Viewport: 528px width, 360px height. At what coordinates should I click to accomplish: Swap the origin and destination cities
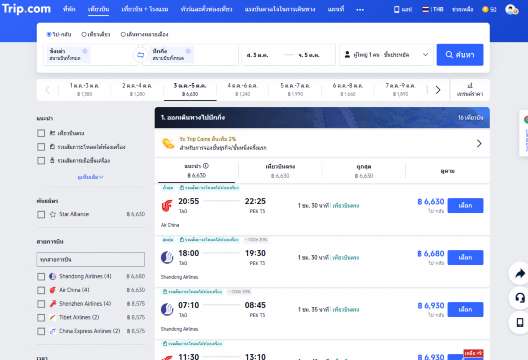tap(140, 55)
